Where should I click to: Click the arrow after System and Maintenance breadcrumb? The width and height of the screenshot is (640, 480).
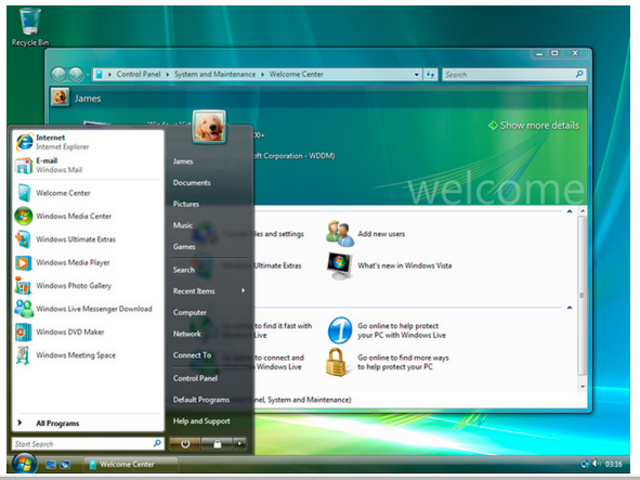pos(262,75)
